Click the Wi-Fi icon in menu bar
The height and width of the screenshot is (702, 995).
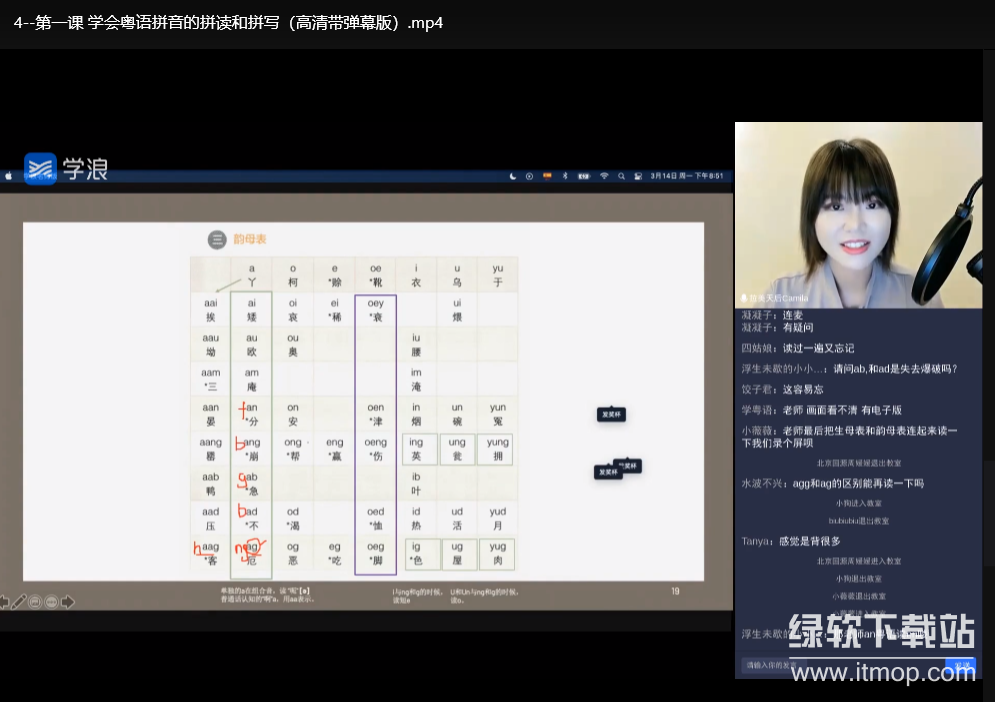[604, 176]
